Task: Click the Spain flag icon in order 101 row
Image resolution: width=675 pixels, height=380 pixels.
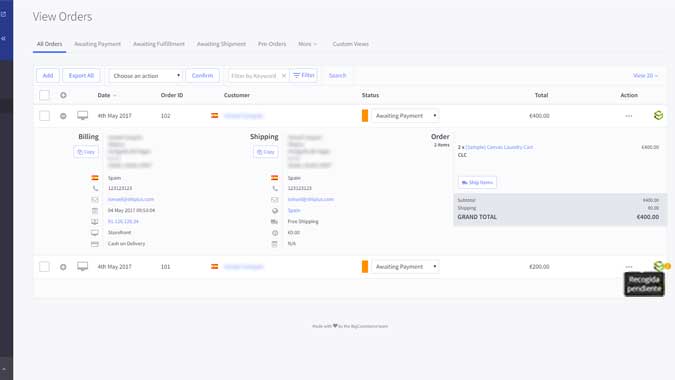Action: click(214, 266)
